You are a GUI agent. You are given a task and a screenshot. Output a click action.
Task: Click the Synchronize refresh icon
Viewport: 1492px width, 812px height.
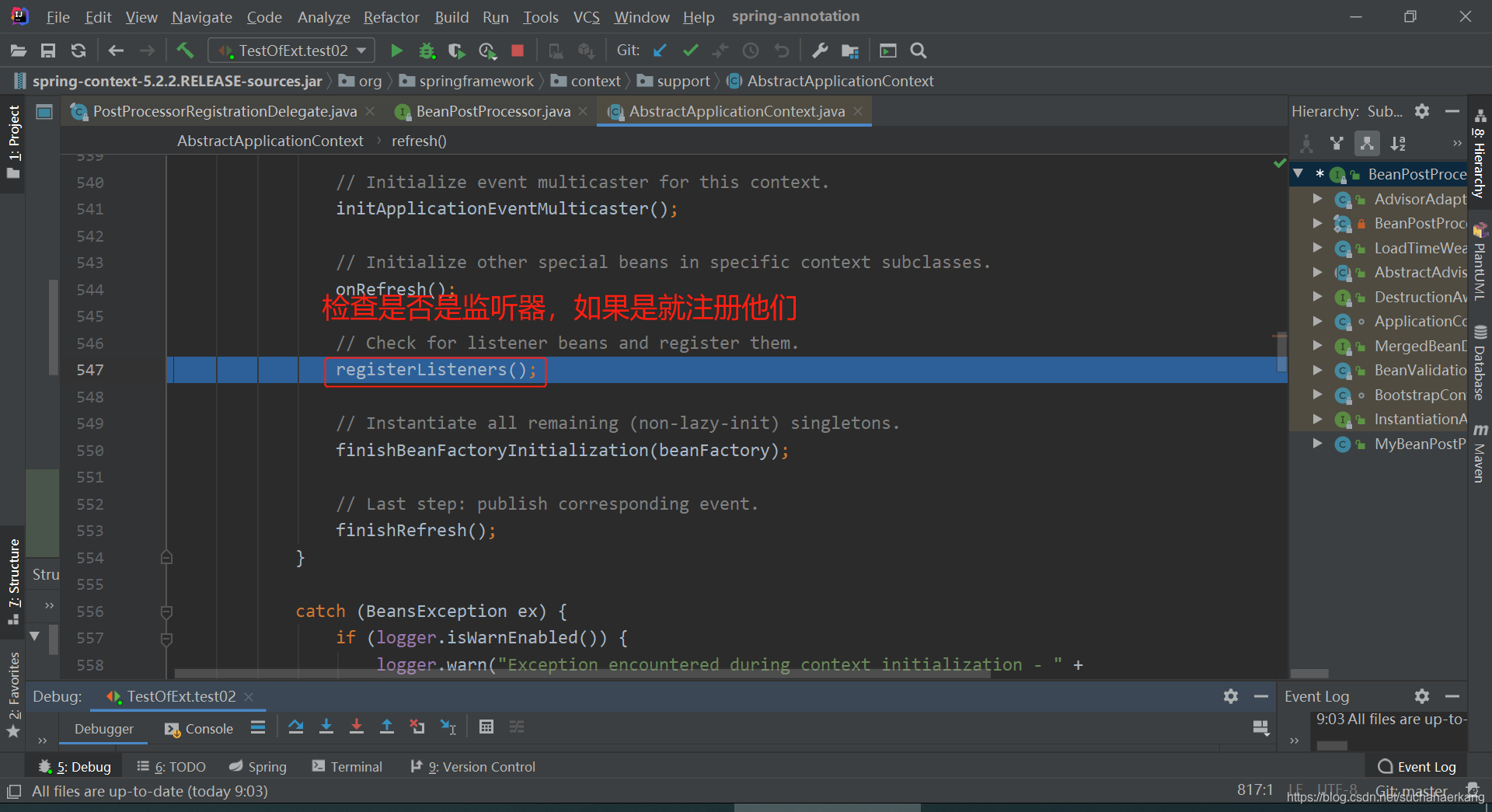point(78,51)
